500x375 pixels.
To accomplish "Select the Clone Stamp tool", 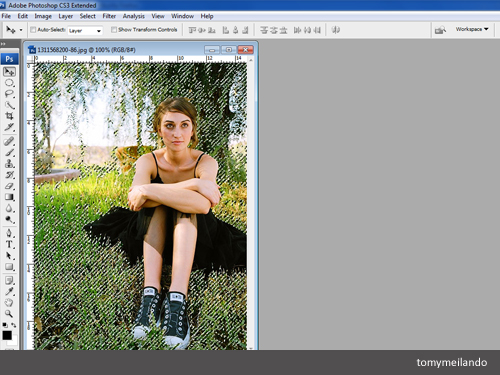I will 9,164.
